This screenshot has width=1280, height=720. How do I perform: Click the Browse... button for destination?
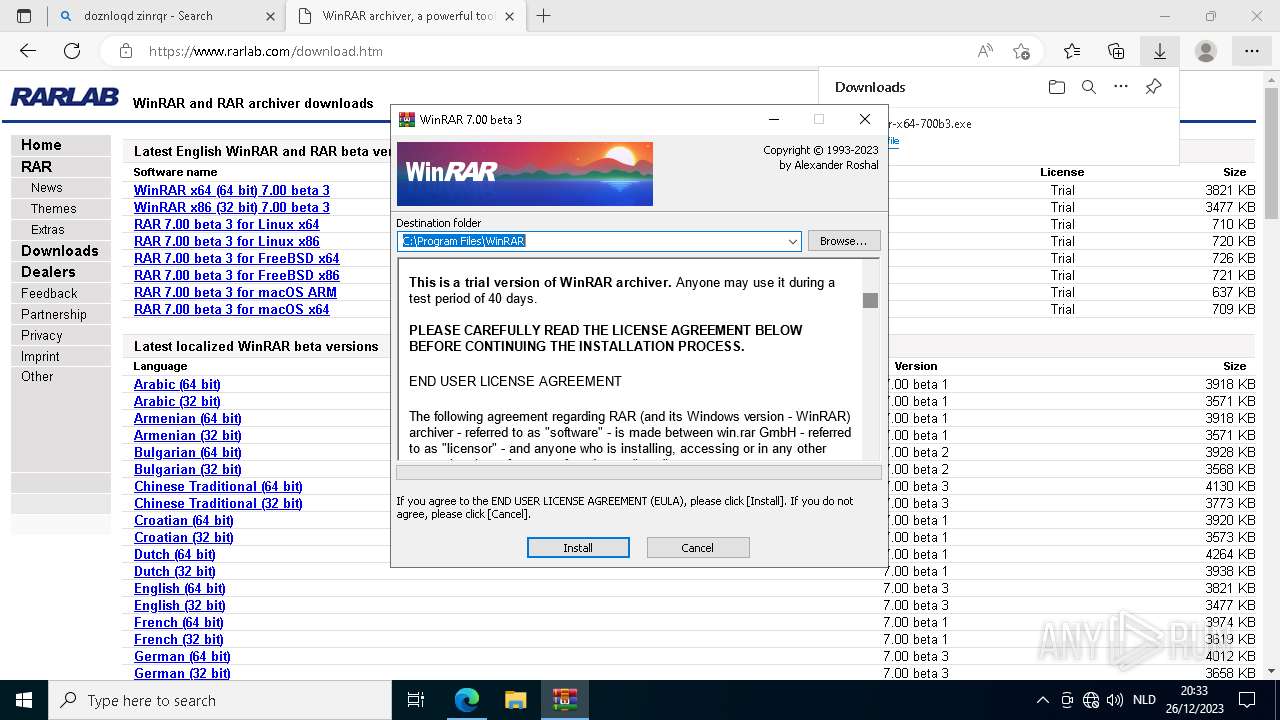pos(844,241)
